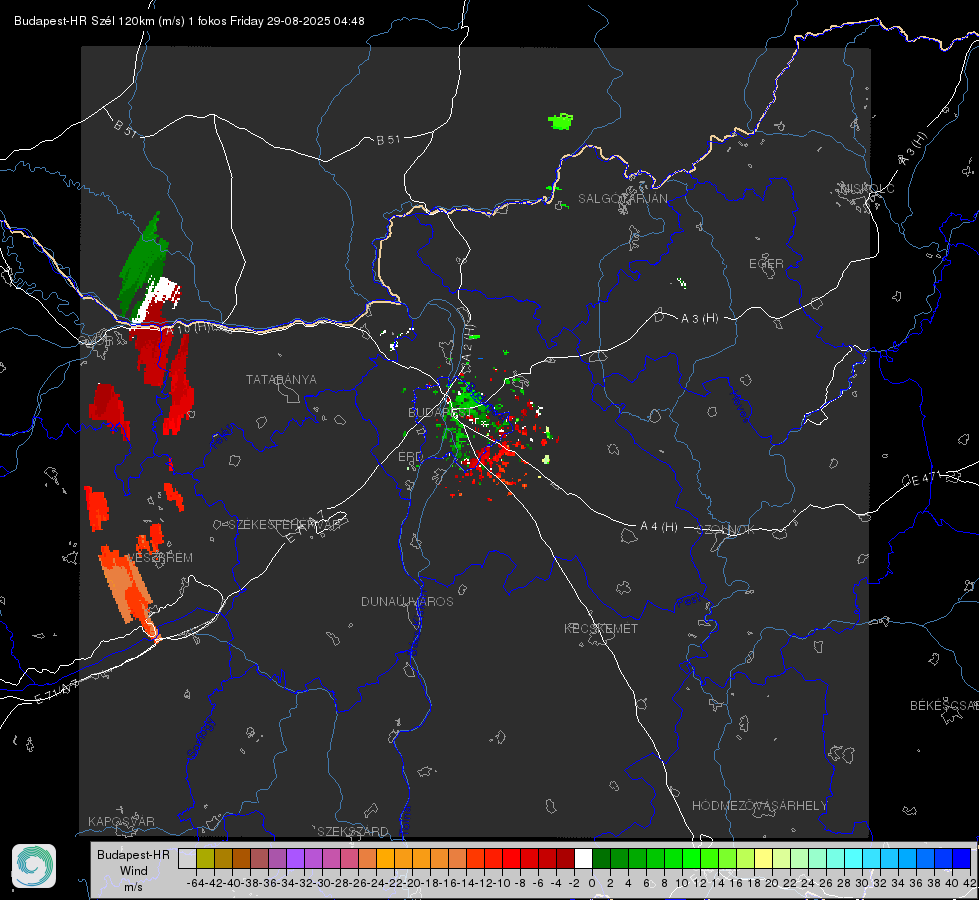Click the blue 'Somogy' county label
Image resolution: width=979 pixels, height=900 pixels.
click(200, 738)
